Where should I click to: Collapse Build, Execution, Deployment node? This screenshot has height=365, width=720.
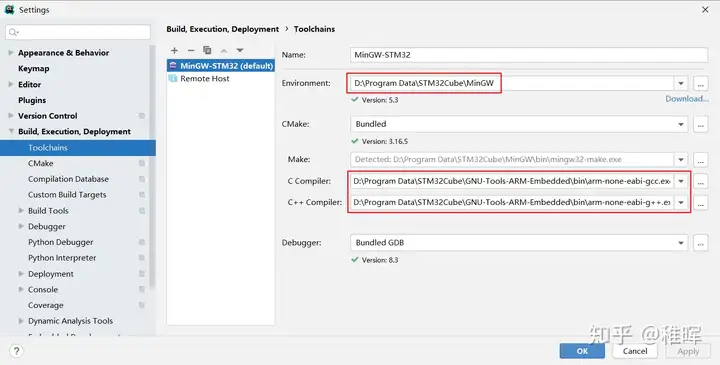point(11,132)
